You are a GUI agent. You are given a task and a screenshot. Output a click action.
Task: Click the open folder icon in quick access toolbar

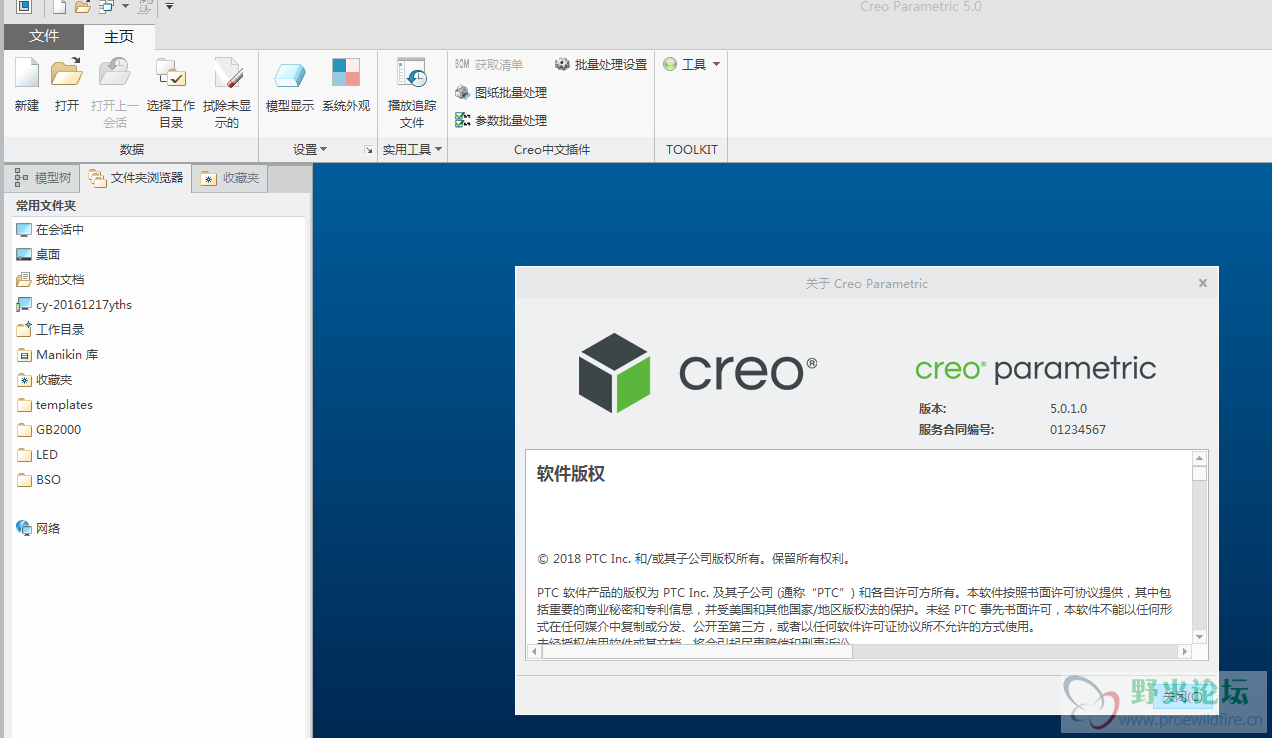(82, 7)
